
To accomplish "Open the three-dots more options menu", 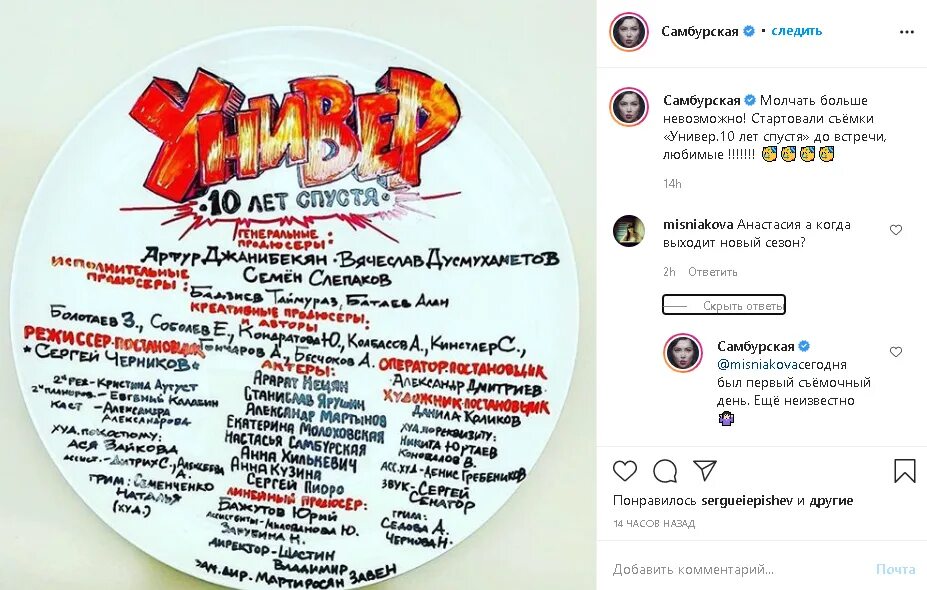I will pyautogui.click(x=907, y=32).
